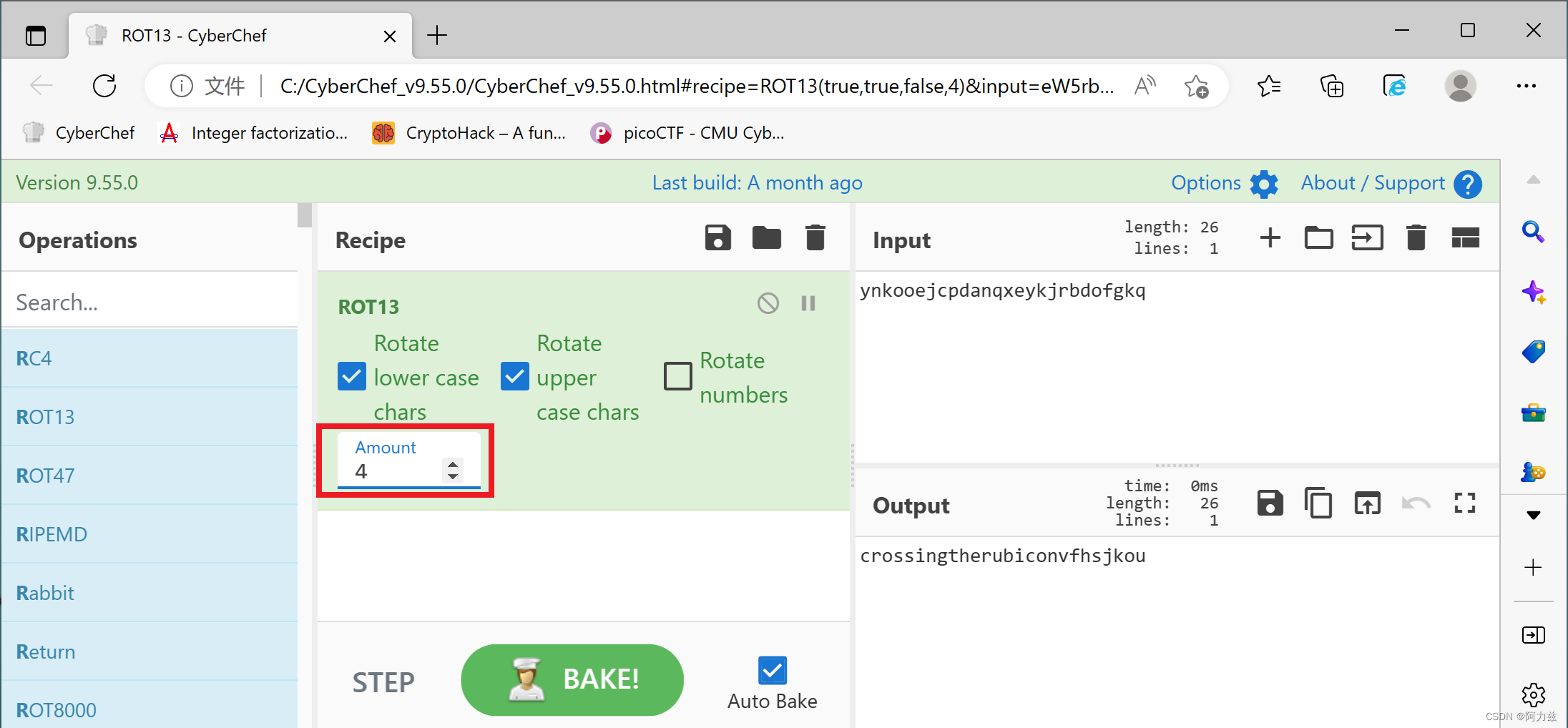
Task: Open file as input icon
Action: 1367,237
